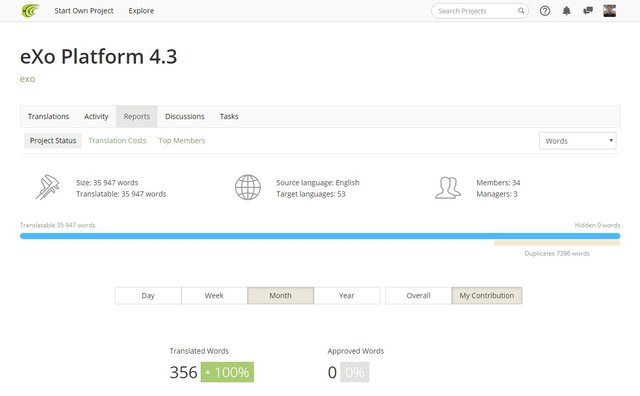Open notifications bell icon
Screen dimensions: 640x396
tap(567, 11)
